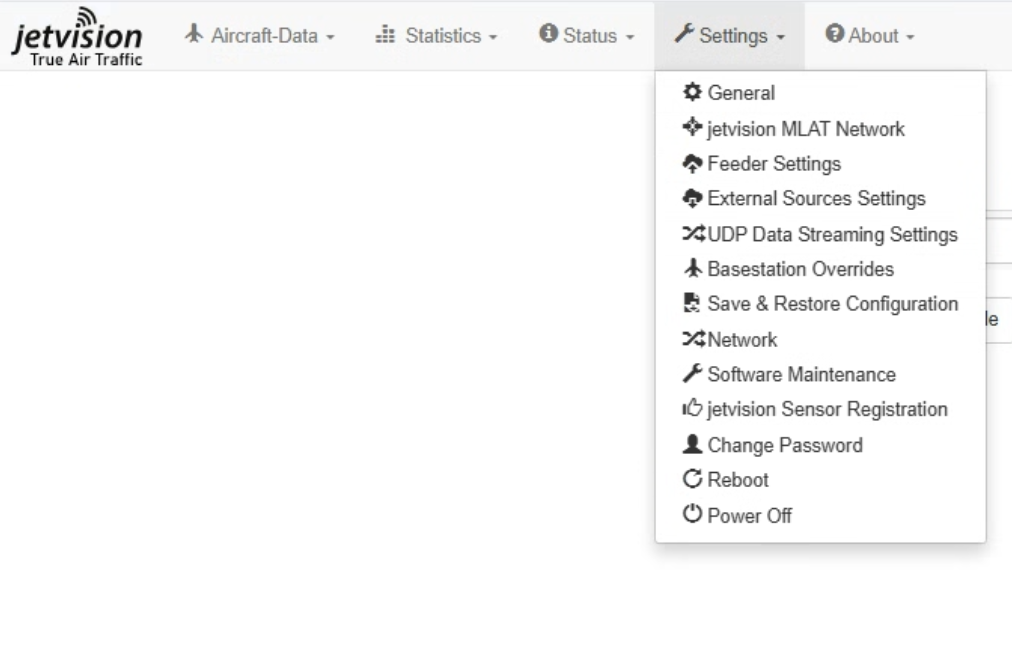Click the circular arrow Reboot icon

pyautogui.click(x=691, y=480)
